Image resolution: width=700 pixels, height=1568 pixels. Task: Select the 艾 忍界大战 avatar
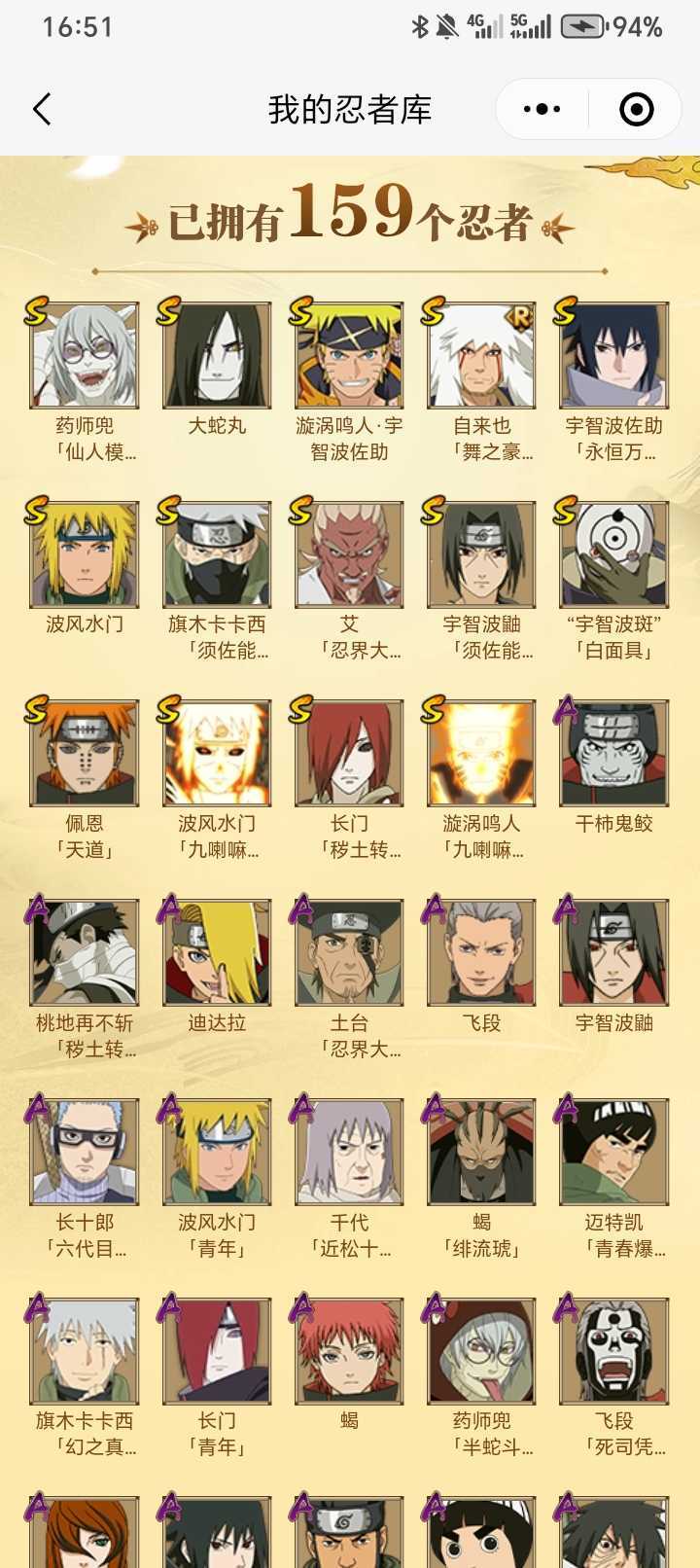pyautogui.click(x=349, y=554)
